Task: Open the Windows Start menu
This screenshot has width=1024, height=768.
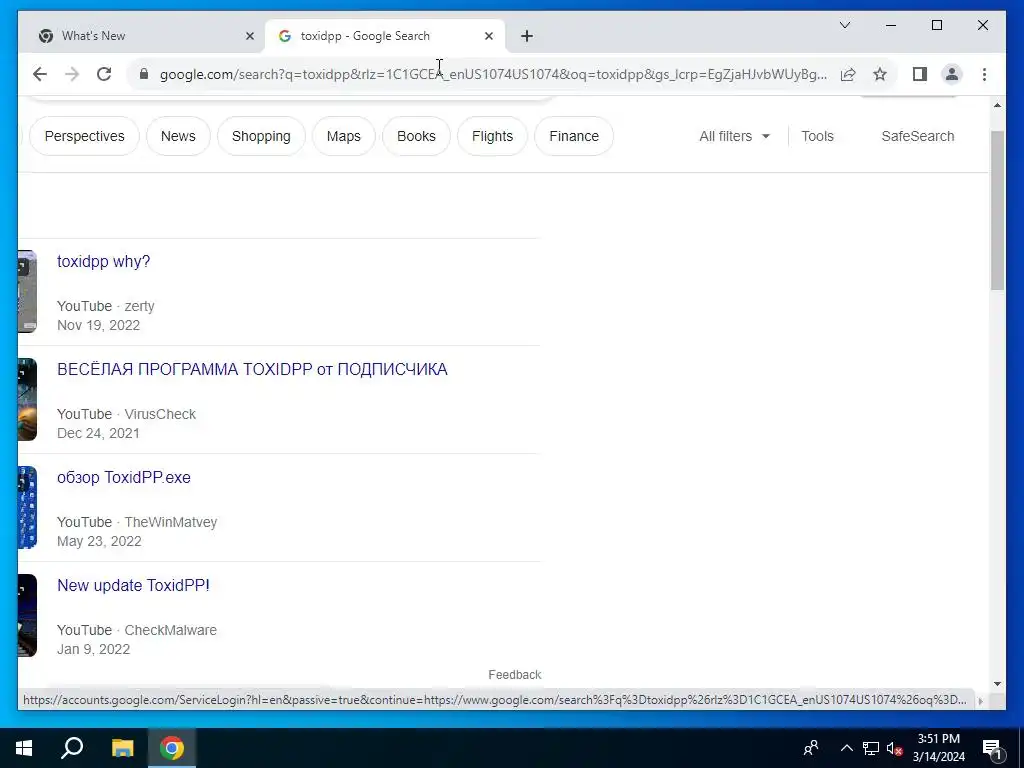Action: 24,748
